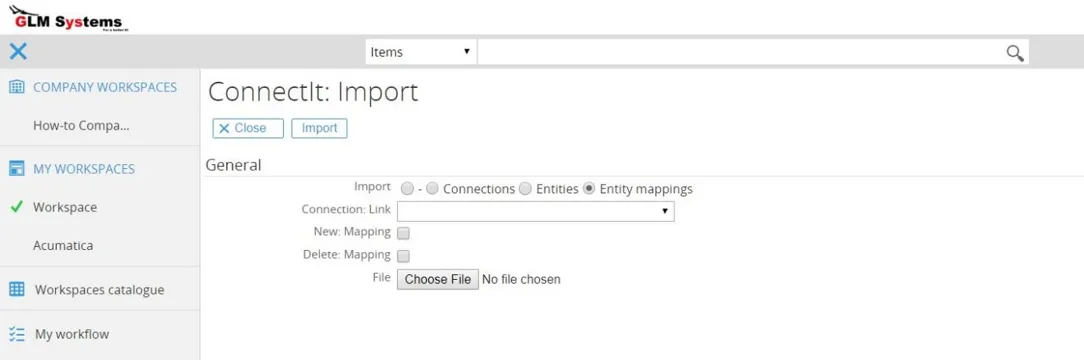Click the My Workspaces window icon
Image resolution: width=1084 pixels, height=360 pixels.
click(17, 169)
